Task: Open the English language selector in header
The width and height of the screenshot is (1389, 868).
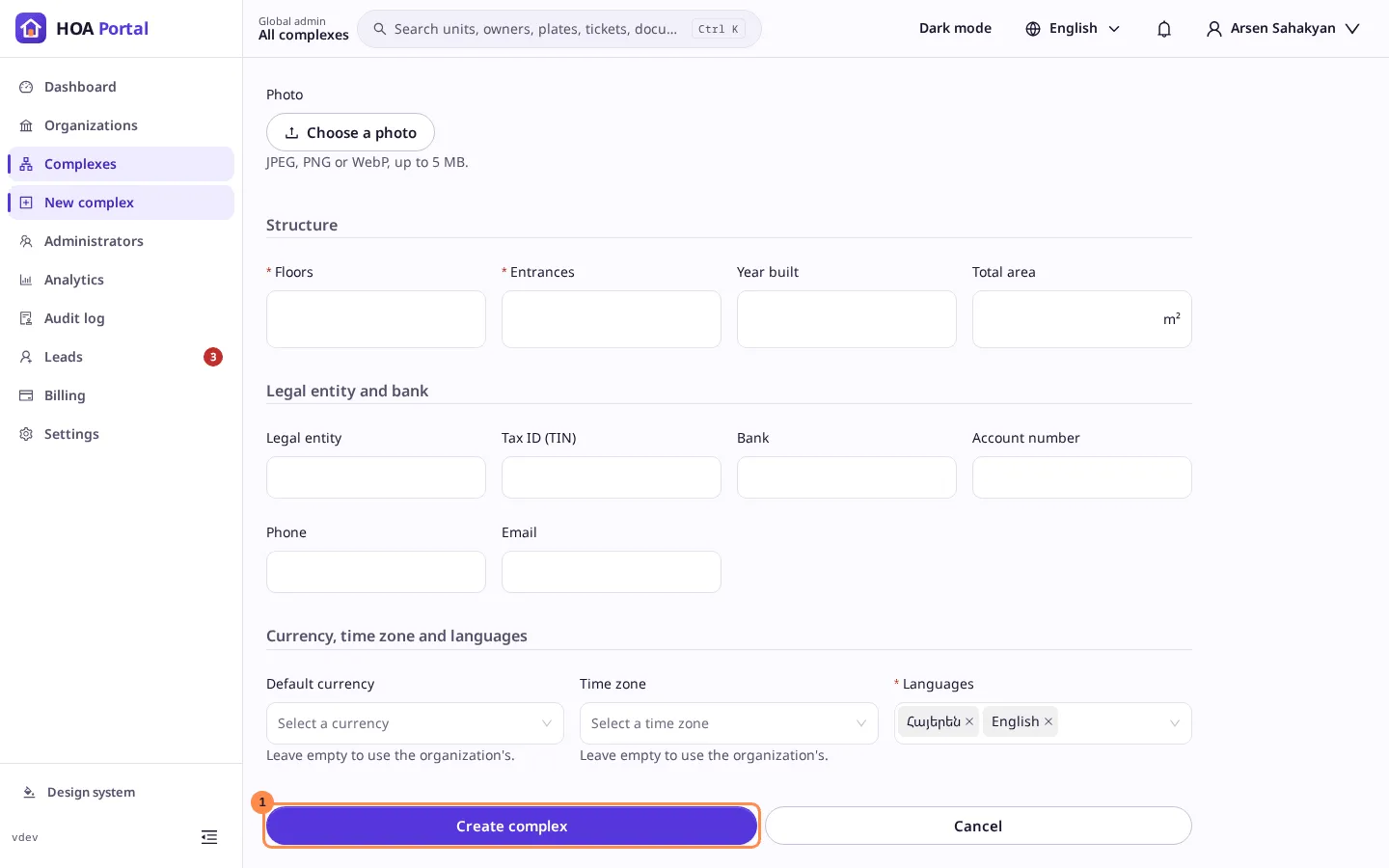Action: click(x=1073, y=29)
